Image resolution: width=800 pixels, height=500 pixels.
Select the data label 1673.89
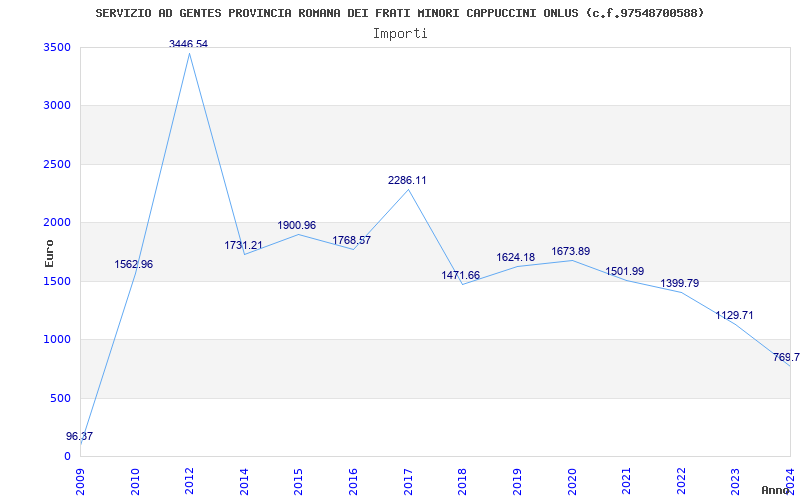(570, 252)
